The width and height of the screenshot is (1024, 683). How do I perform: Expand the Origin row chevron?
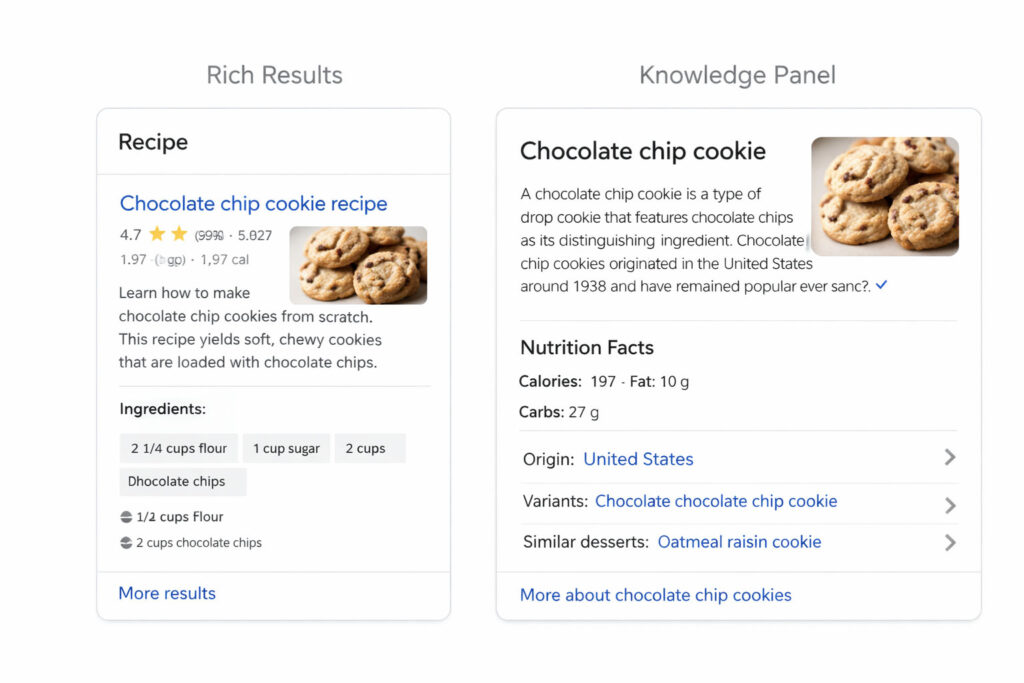[x=950, y=457]
